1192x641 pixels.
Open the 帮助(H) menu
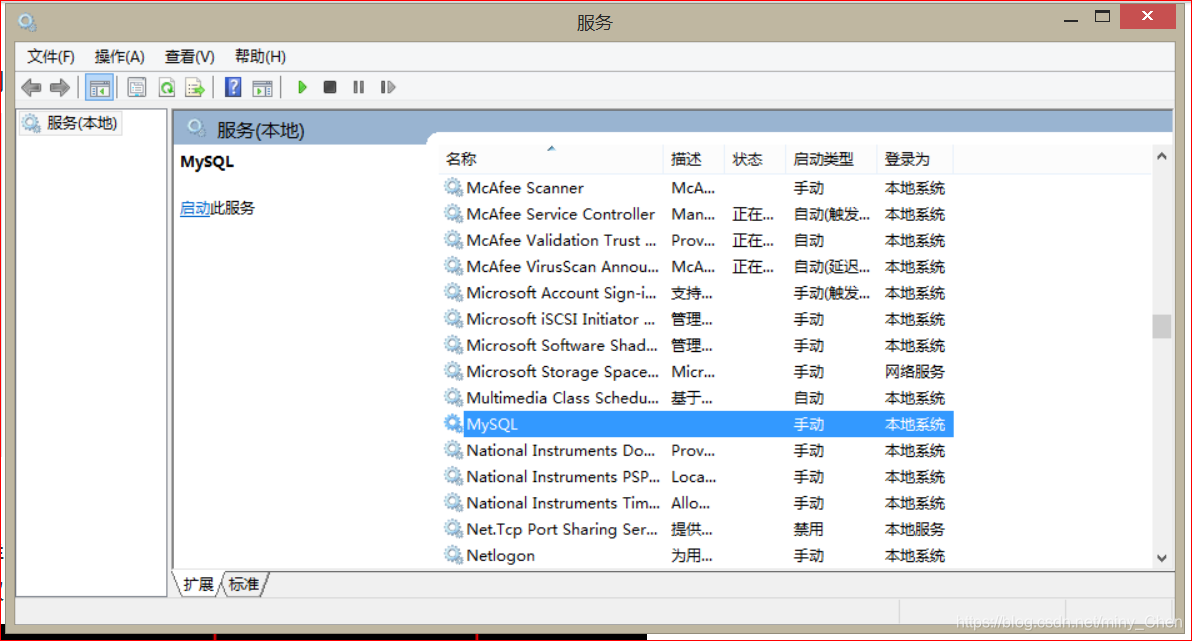[x=260, y=56]
